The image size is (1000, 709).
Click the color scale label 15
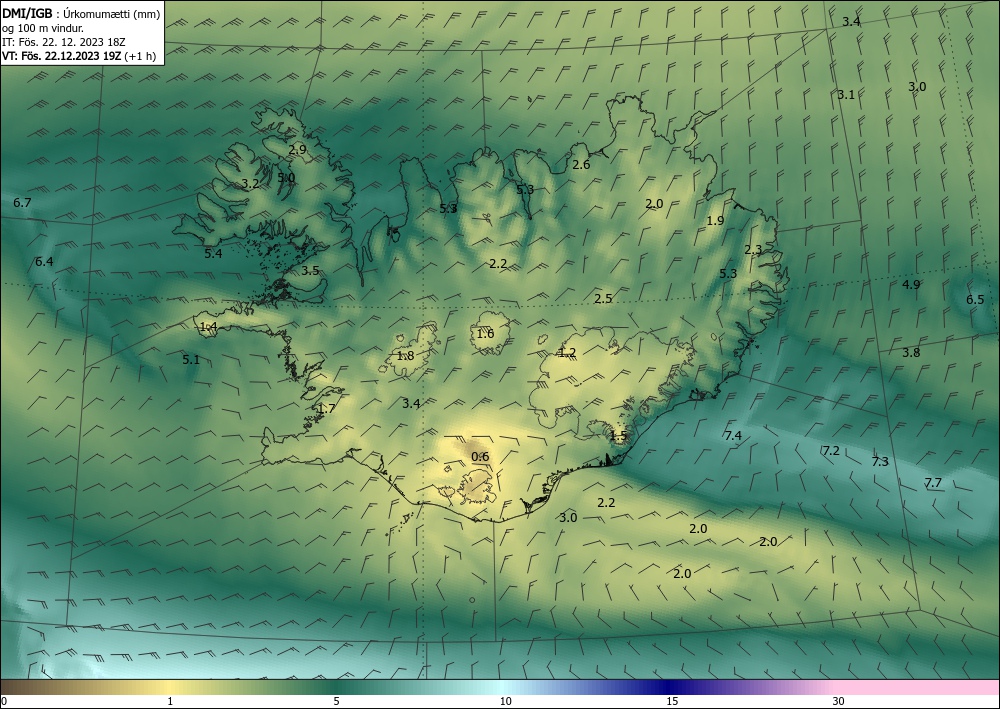672,701
